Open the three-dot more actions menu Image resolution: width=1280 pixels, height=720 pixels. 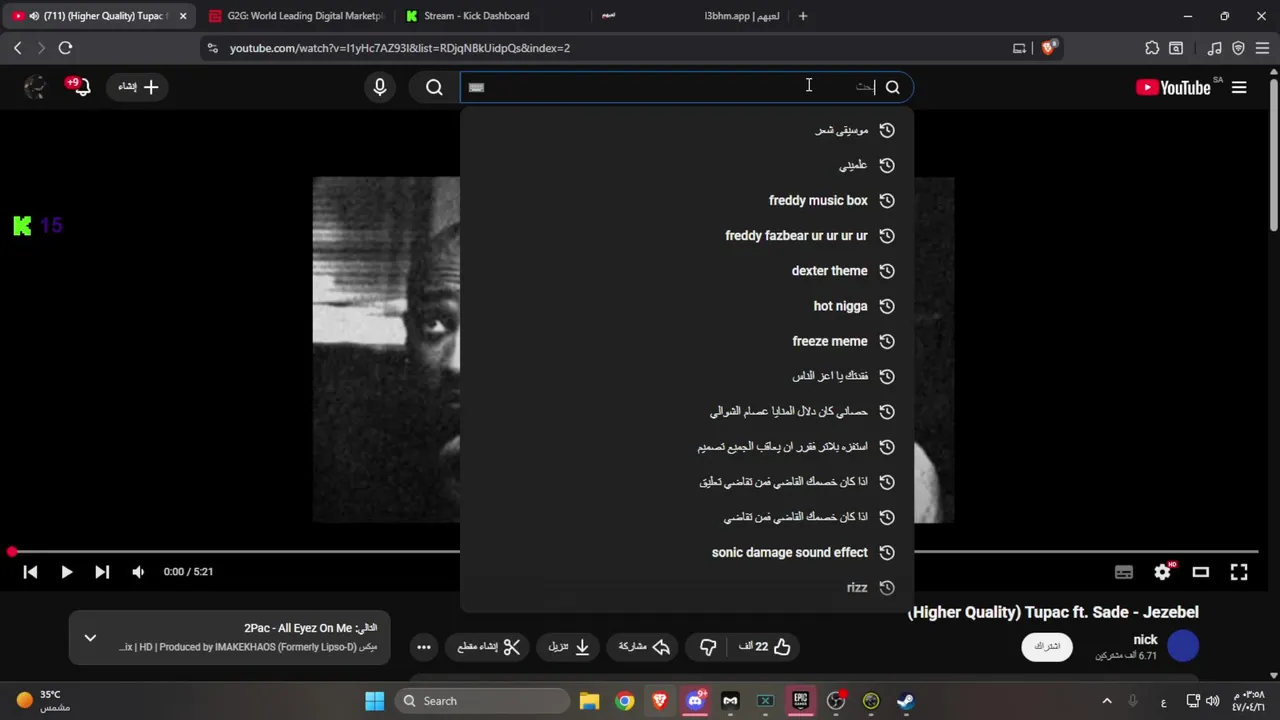point(424,647)
